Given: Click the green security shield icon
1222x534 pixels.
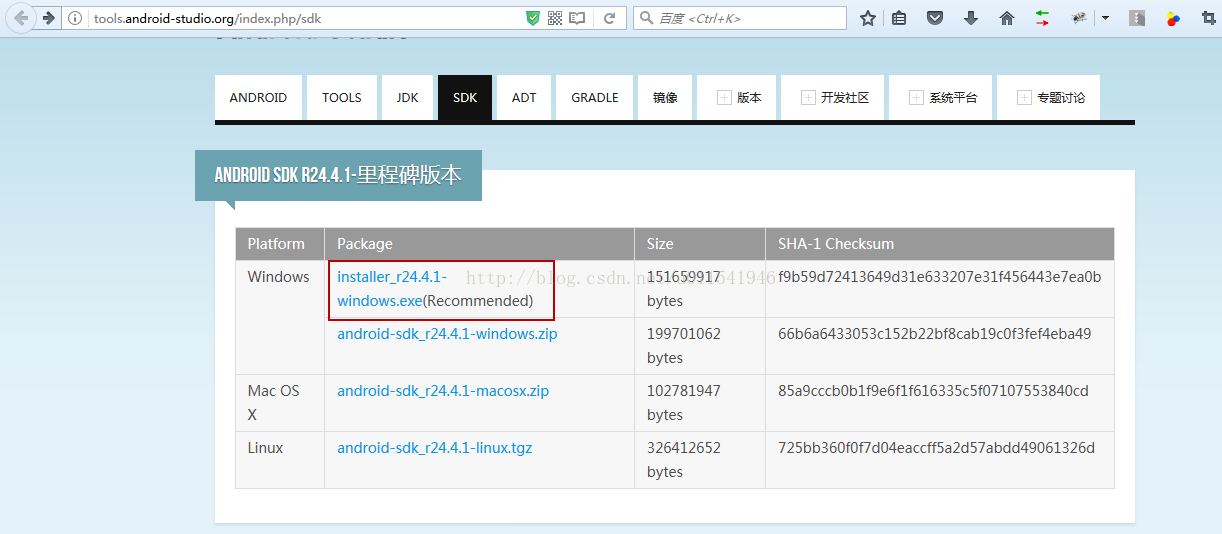Looking at the screenshot, I should pos(533,18).
